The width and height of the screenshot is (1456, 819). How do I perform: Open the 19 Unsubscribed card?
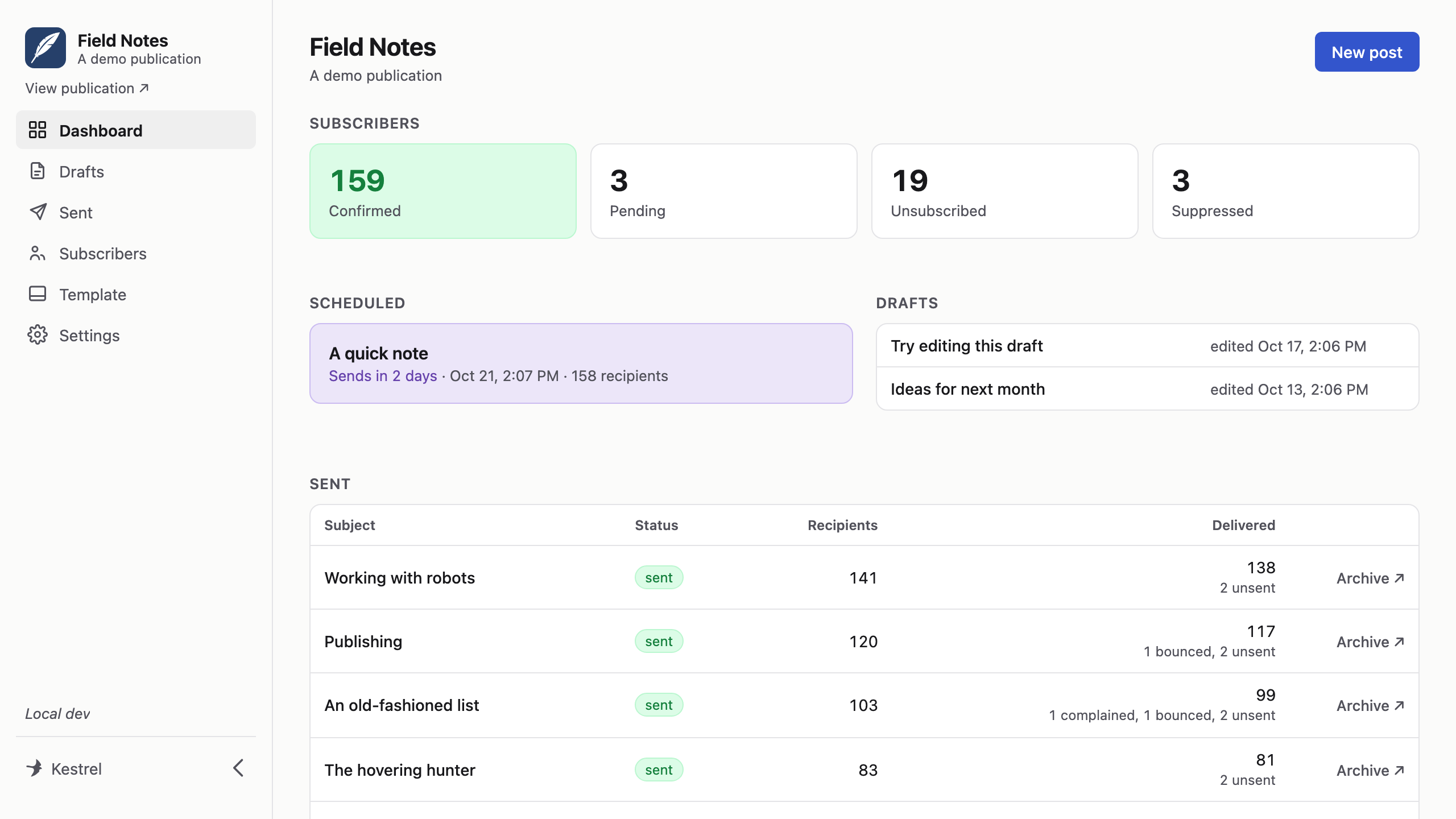1005,191
